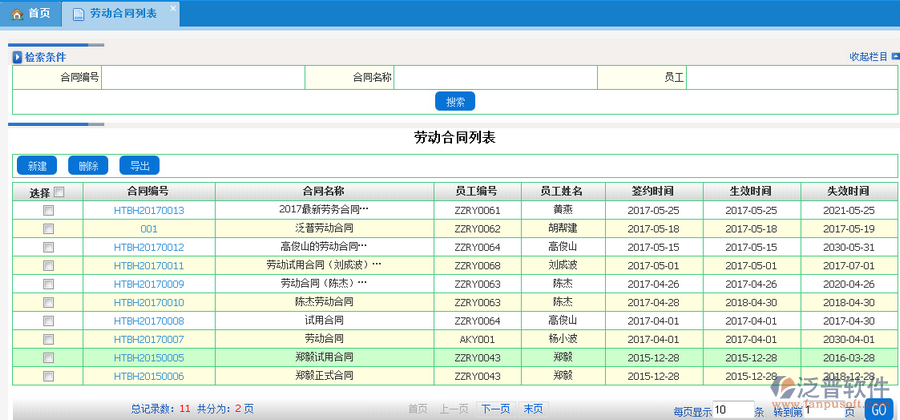Screen dimensions: 900x420
Task: Toggle the select-all checkbox in header
Action: tap(59, 193)
